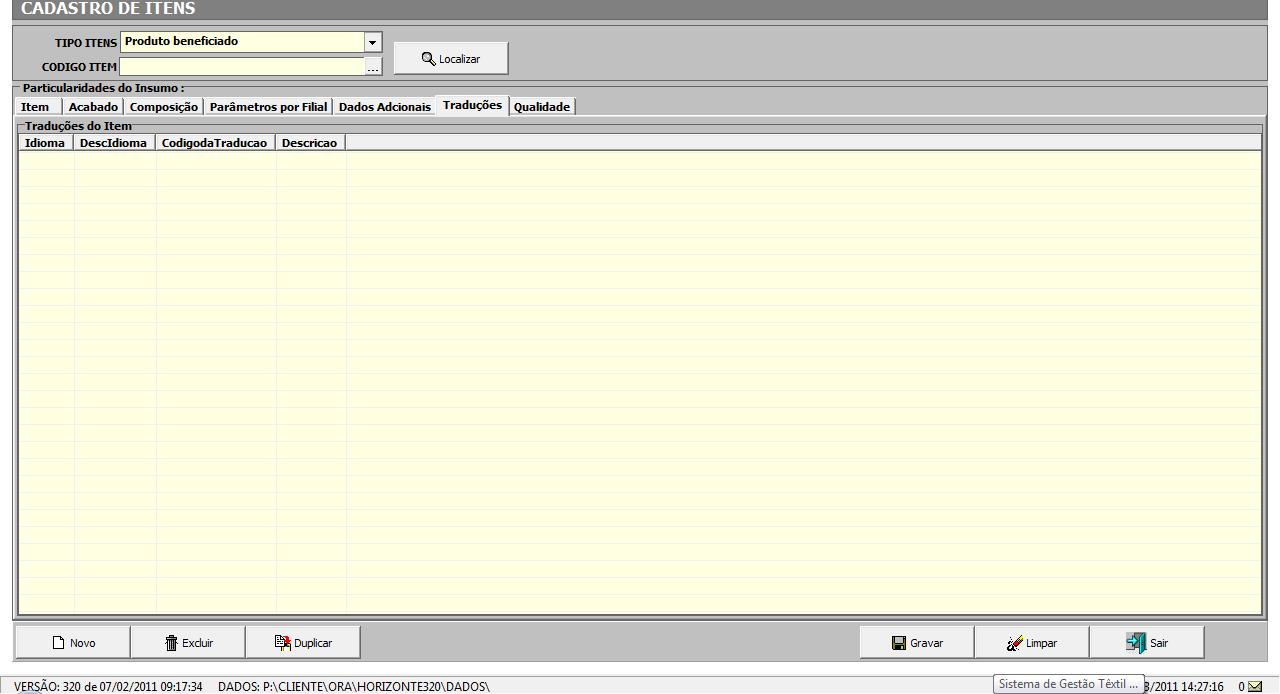Switch to the Item tab

coord(35,107)
